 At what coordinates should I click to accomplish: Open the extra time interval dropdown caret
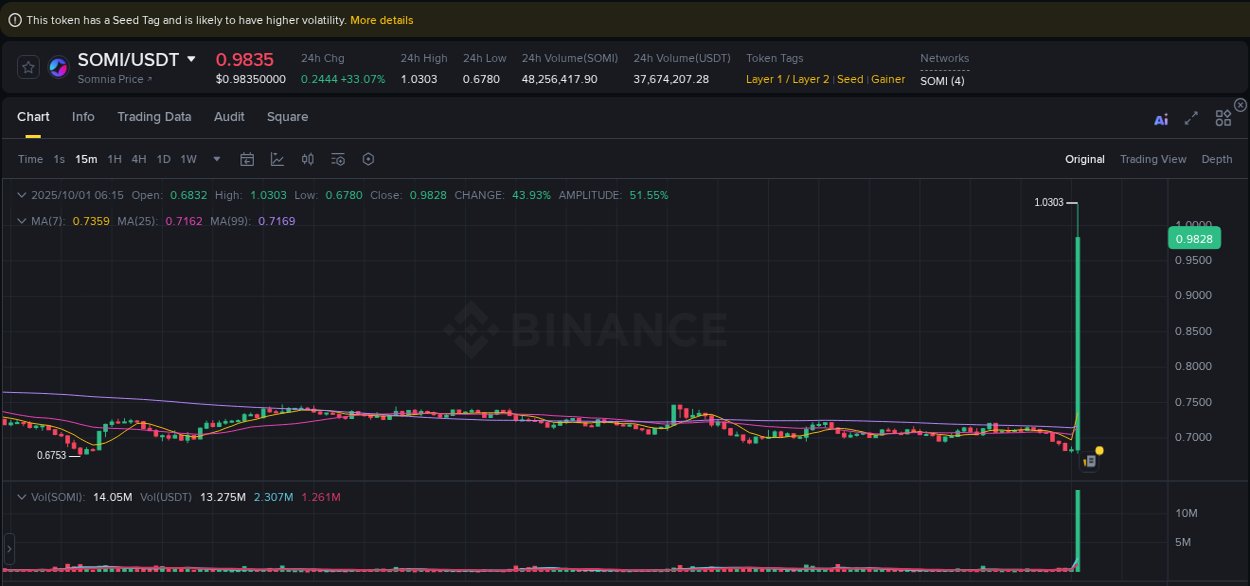[216, 159]
